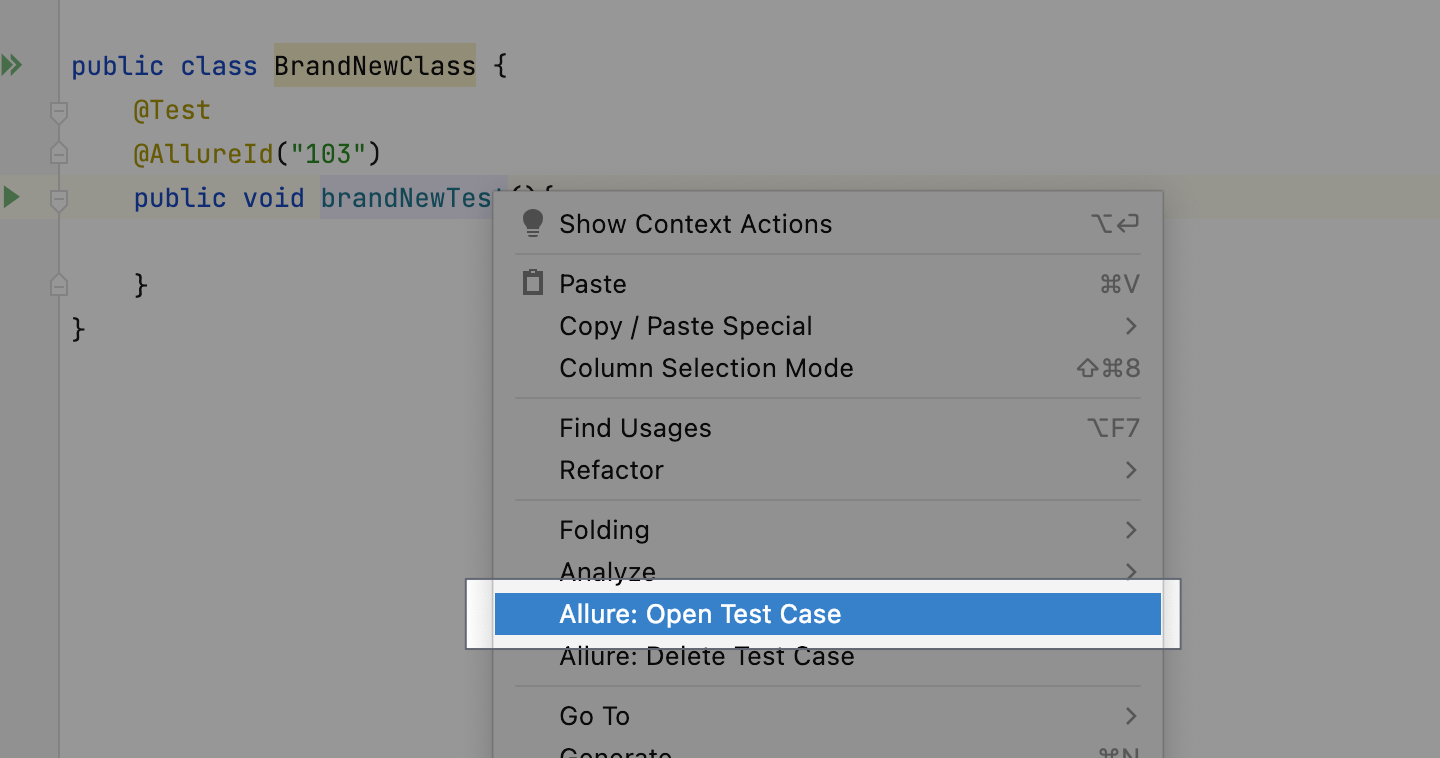
Task: Expand the Folding submenu
Action: coord(604,530)
